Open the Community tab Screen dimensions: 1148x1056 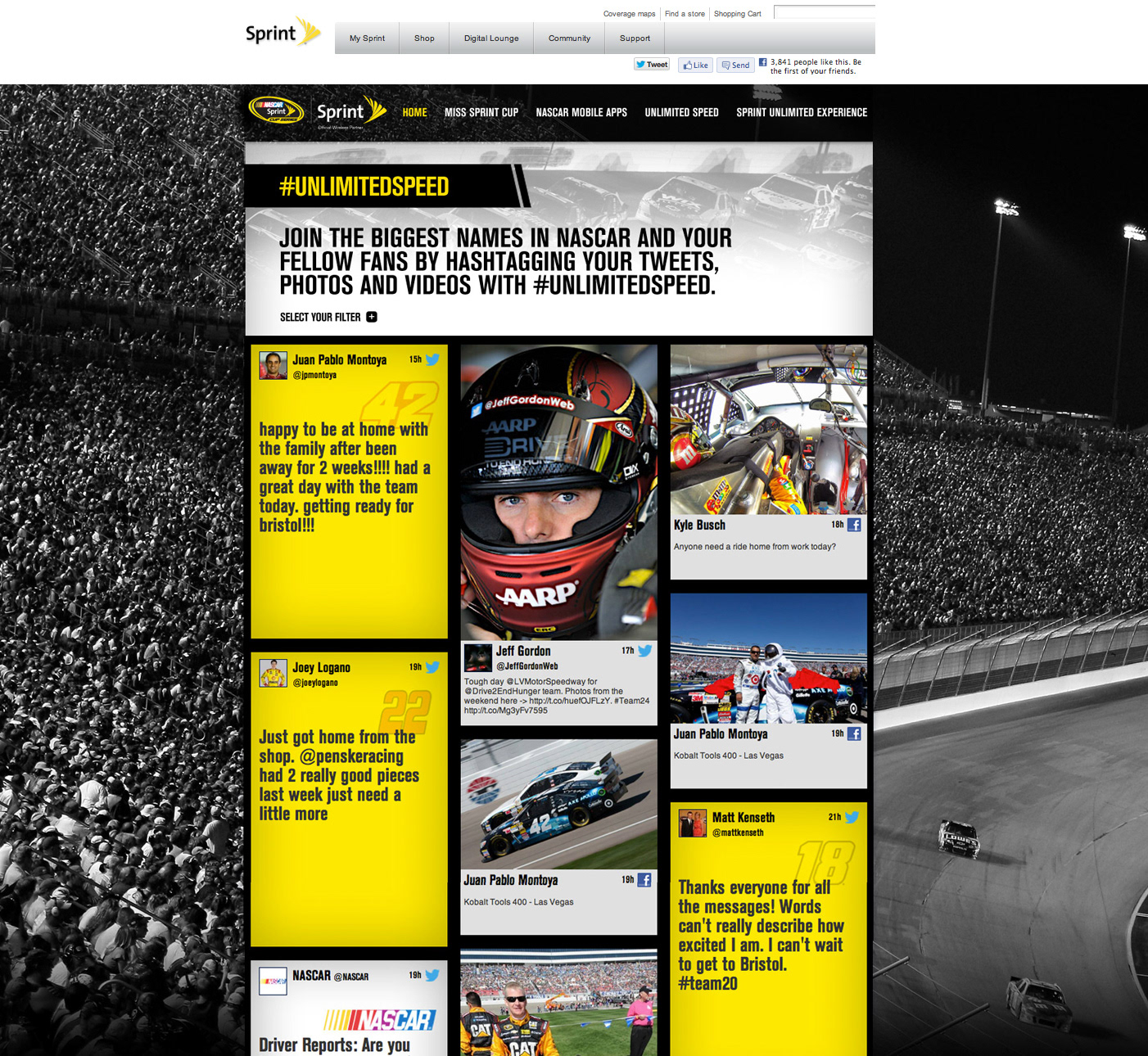(569, 38)
